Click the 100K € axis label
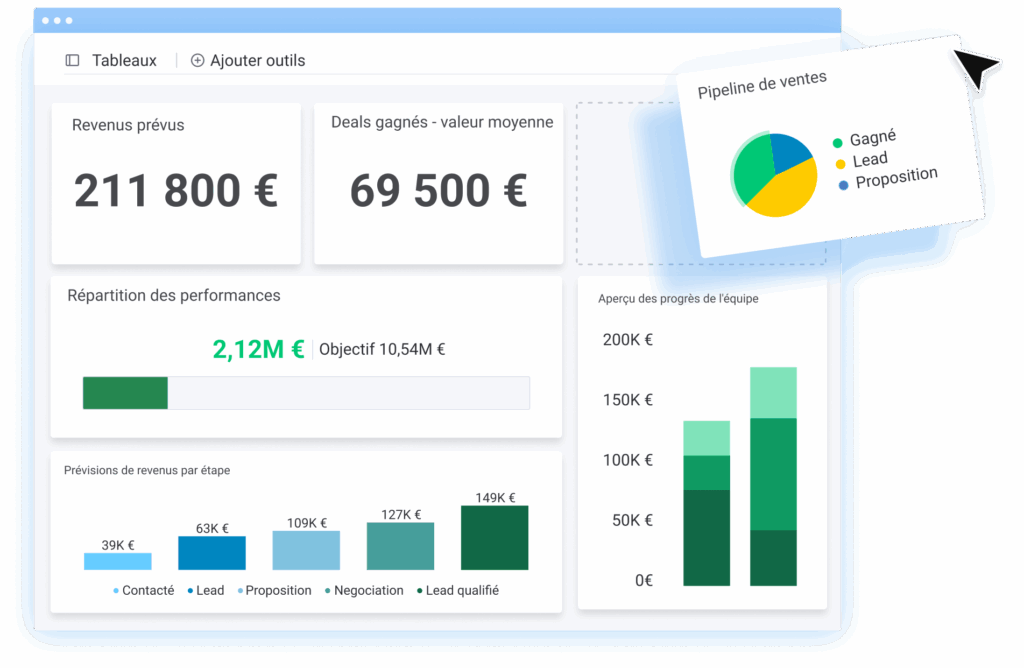 pos(628,460)
